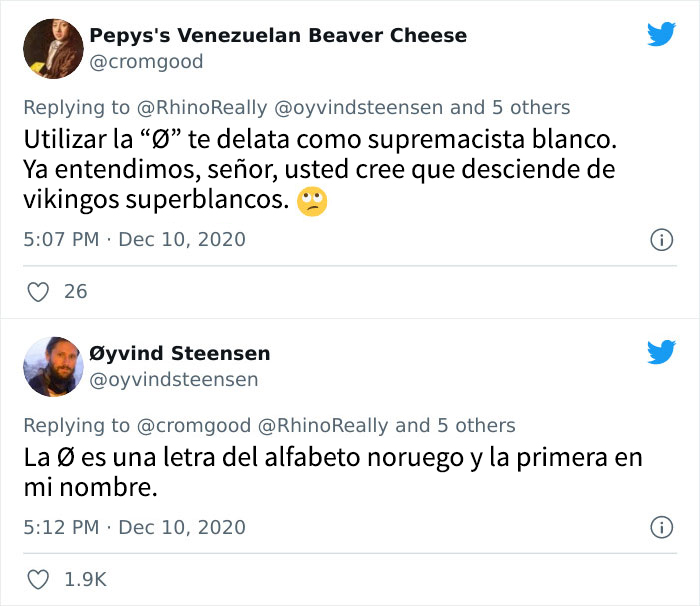Open info icon on the first tweet
Image resolution: width=700 pixels, height=606 pixels.
660,240
